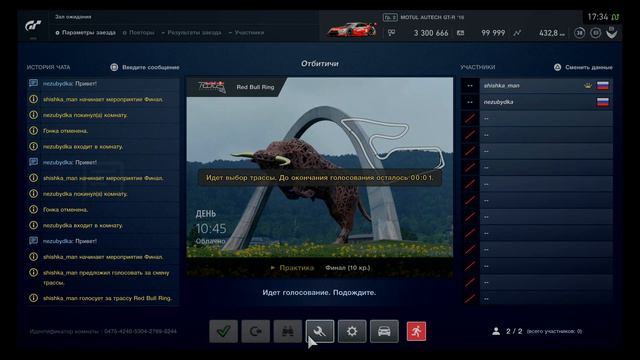Image resolution: width=640 pixels, height=360 pixels.
Task: Click the triangle icon next to Сменить данные
Action: pos(558,67)
